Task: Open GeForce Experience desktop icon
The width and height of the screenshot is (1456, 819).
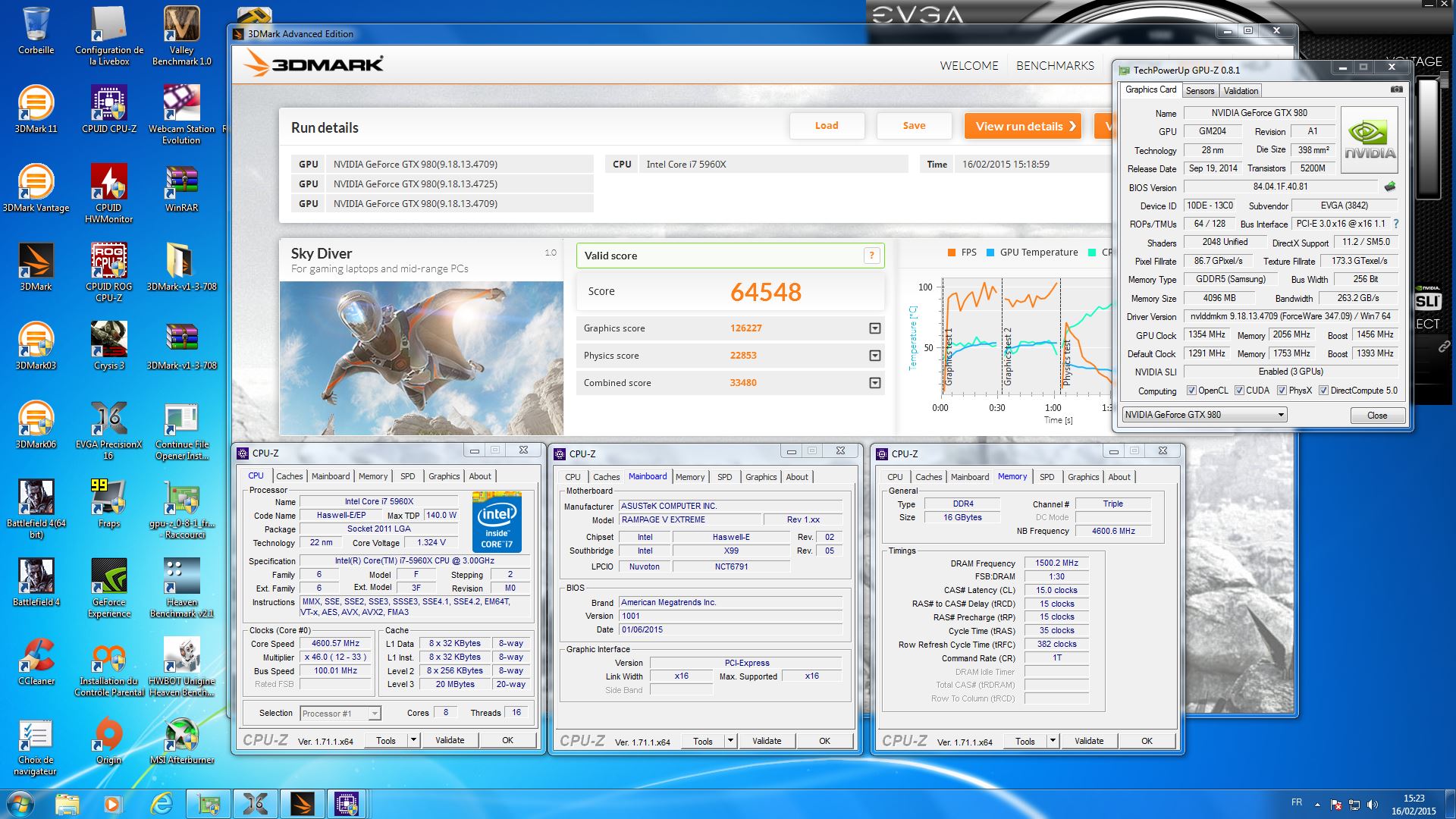Action: (x=109, y=588)
